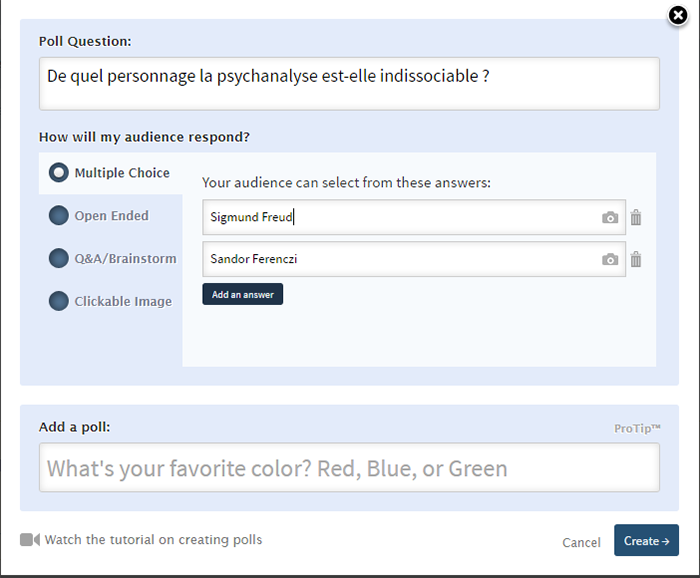Screen dimensions: 700x578
Task: Select the Clickable Image radio button
Action: point(58,301)
